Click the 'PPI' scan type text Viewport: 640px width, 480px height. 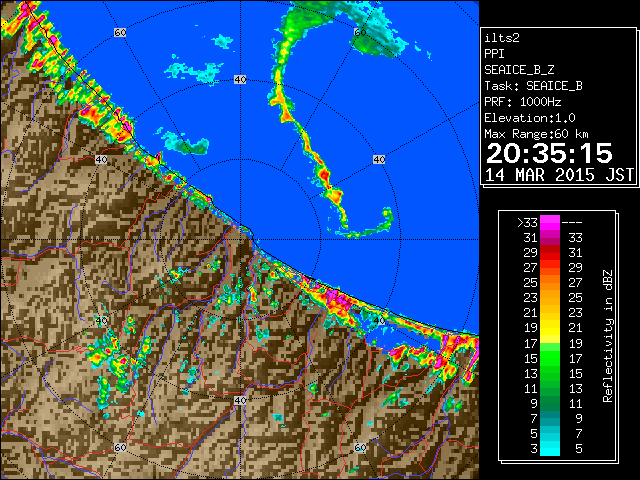(x=494, y=54)
